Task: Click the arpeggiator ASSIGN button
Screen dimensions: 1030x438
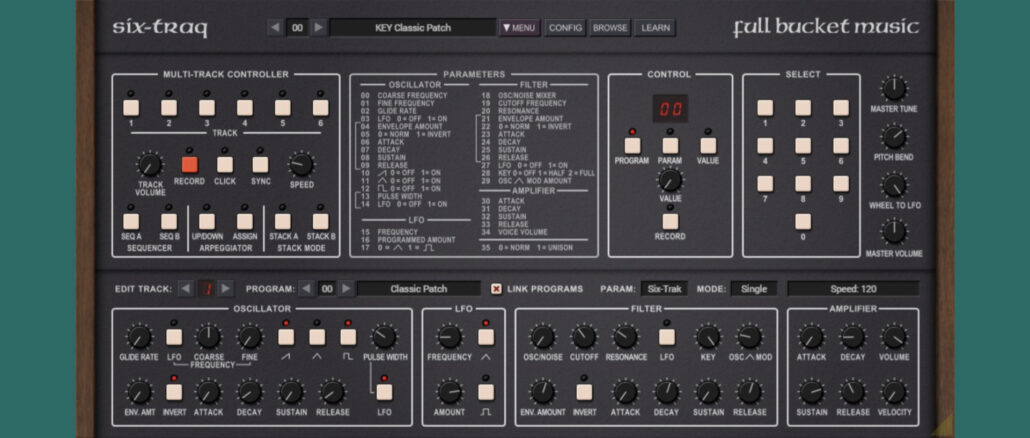Action: [x=245, y=221]
